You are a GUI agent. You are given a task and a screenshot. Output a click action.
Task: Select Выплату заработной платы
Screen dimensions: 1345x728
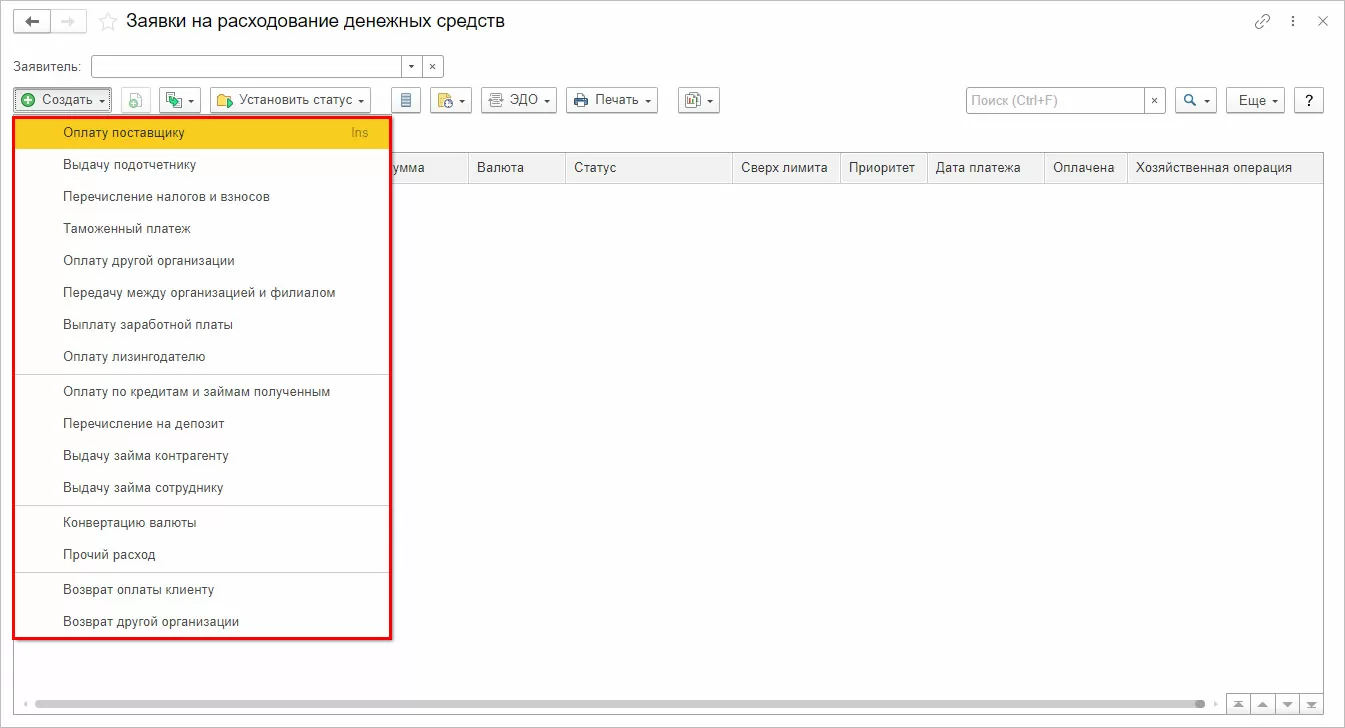click(x=202, y=324)
